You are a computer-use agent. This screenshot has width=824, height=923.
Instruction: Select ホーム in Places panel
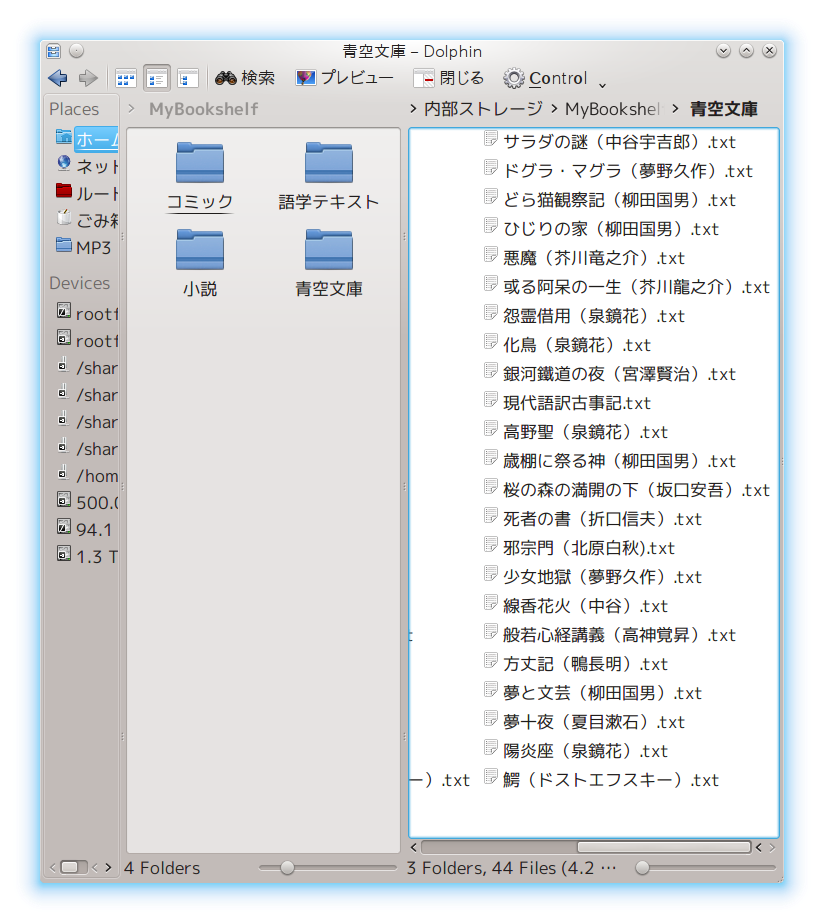pos(87,139)
